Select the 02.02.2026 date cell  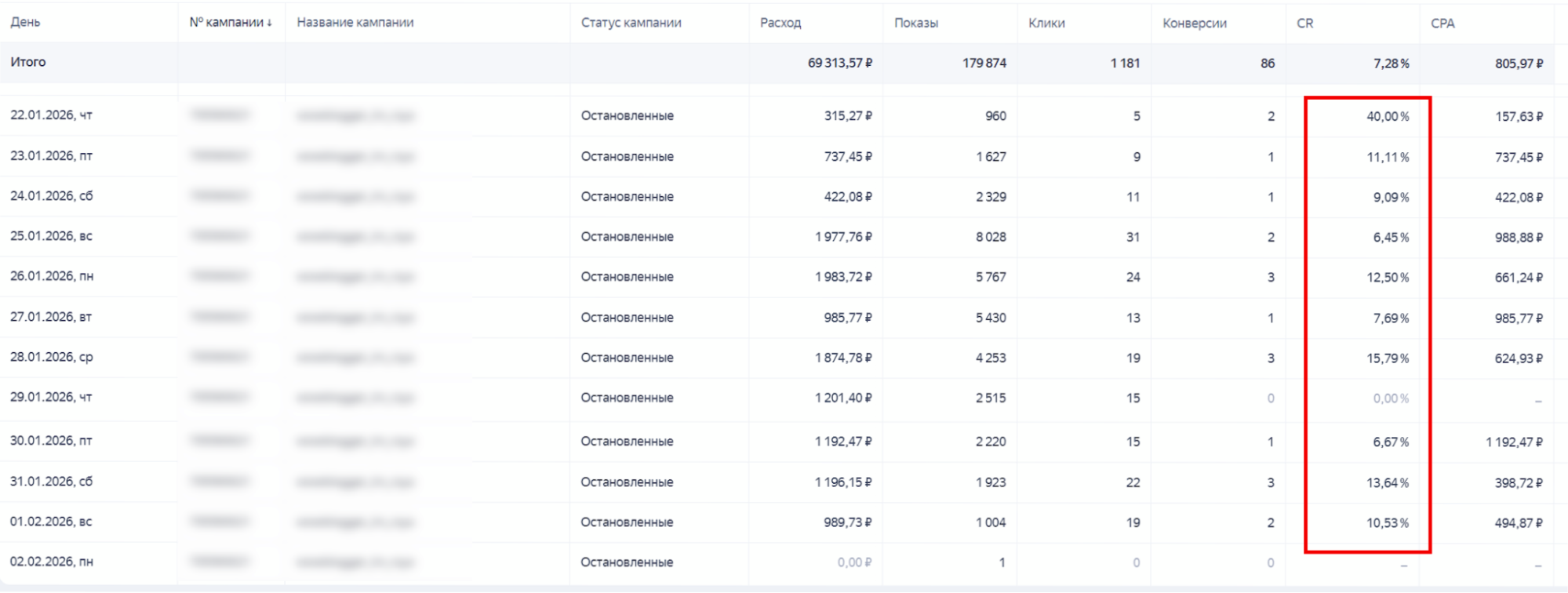coord(51,562)
